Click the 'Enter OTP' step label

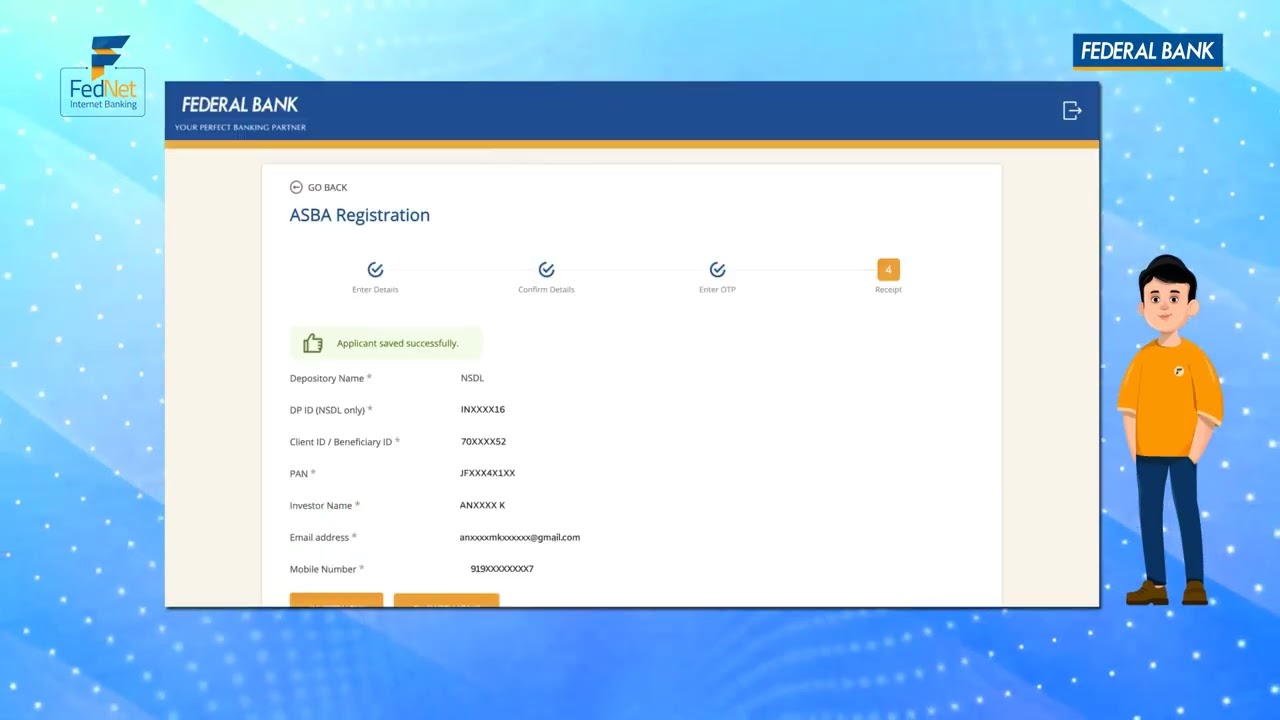point(717,290)
